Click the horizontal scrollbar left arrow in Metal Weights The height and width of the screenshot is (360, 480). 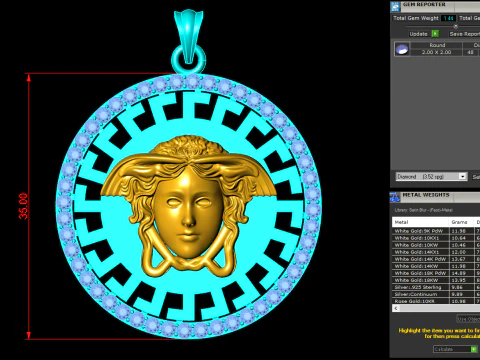[x=396, y=308]
